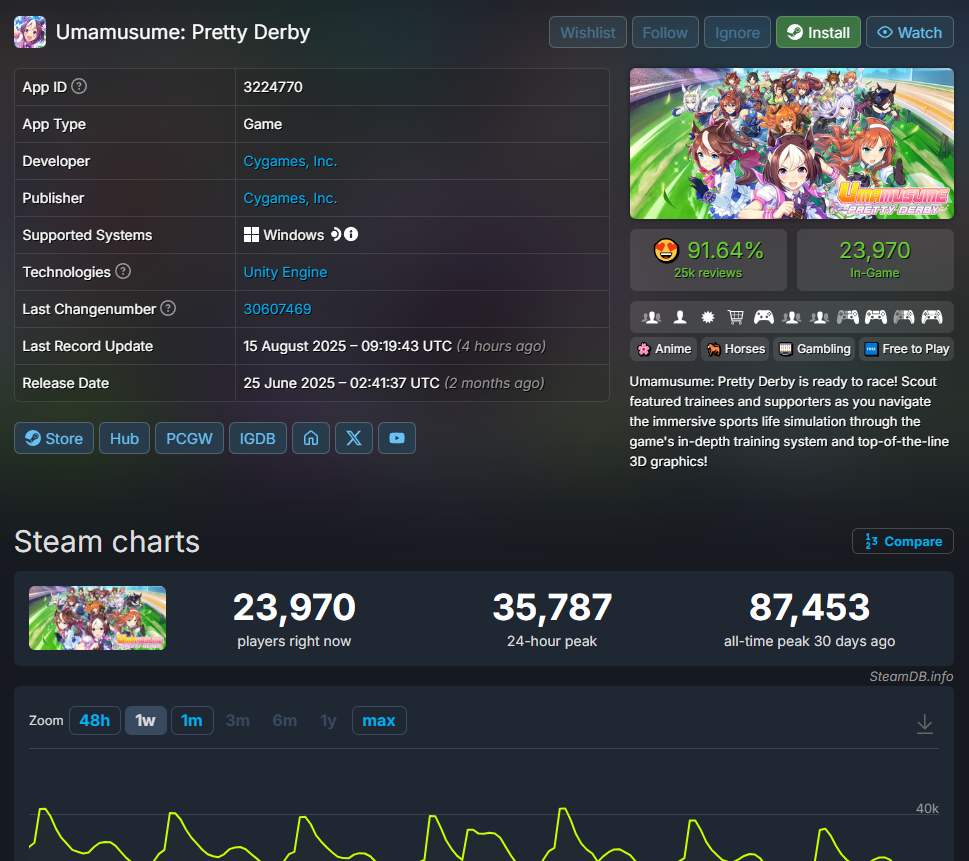
Task: Open the Horses tag
Action: point(735,349)
